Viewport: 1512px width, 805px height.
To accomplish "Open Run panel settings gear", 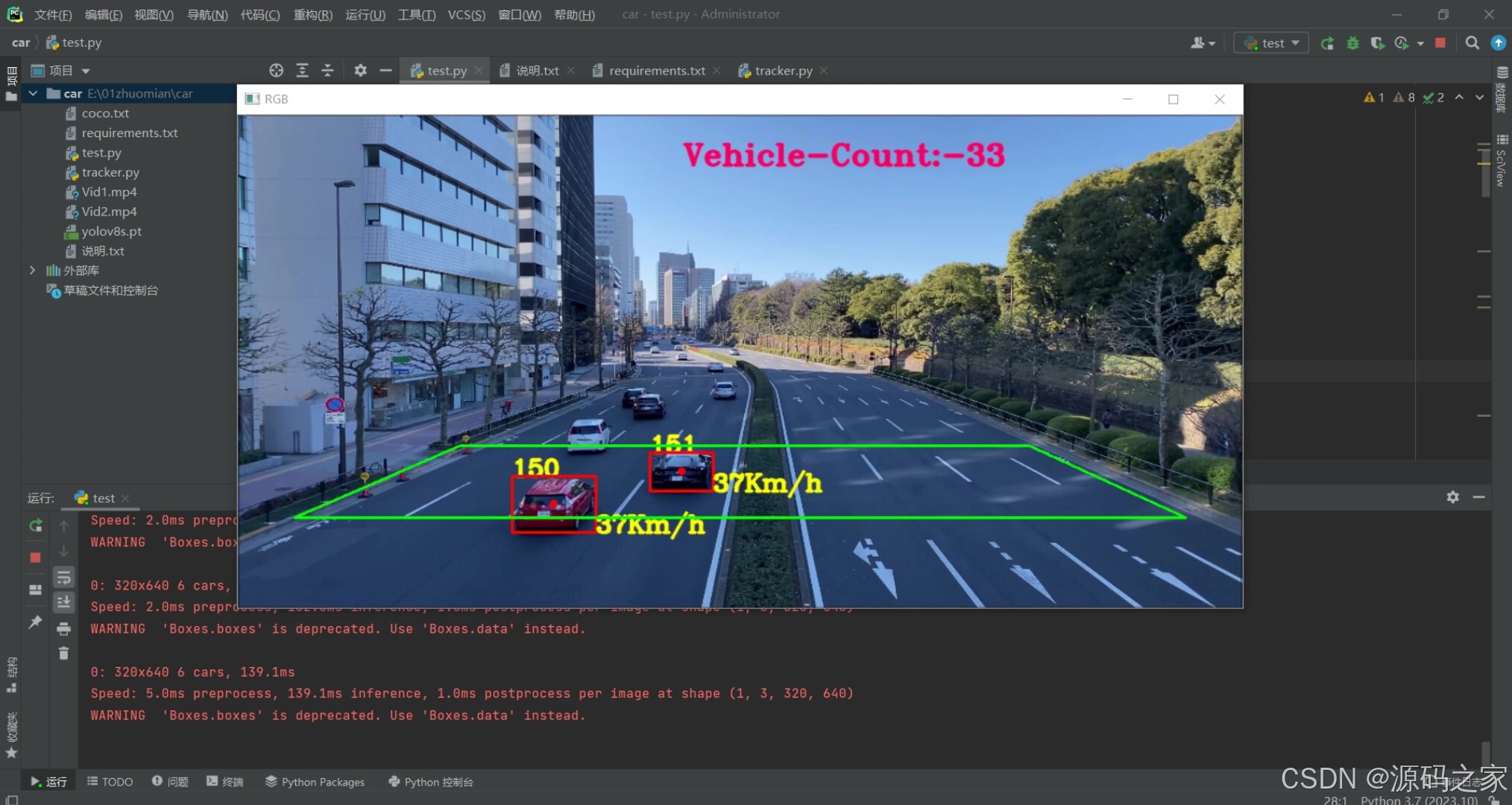I will (1452, 496).
